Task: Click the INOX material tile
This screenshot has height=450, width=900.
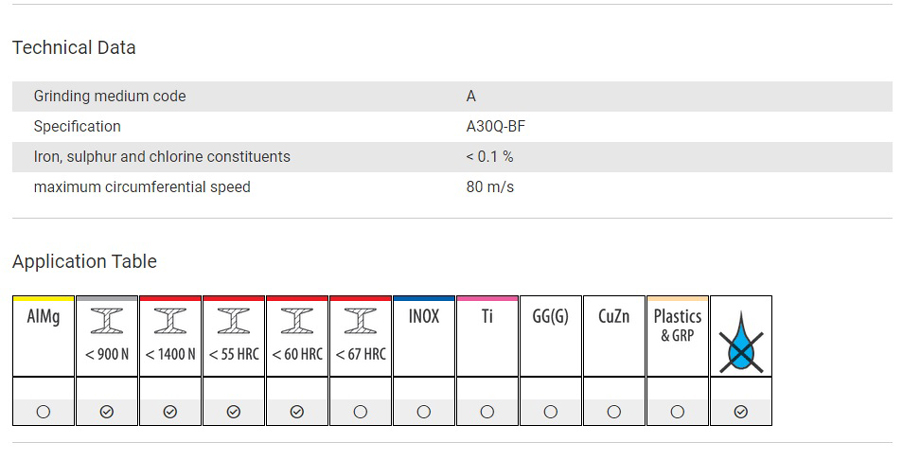Action: pos(424,336)
